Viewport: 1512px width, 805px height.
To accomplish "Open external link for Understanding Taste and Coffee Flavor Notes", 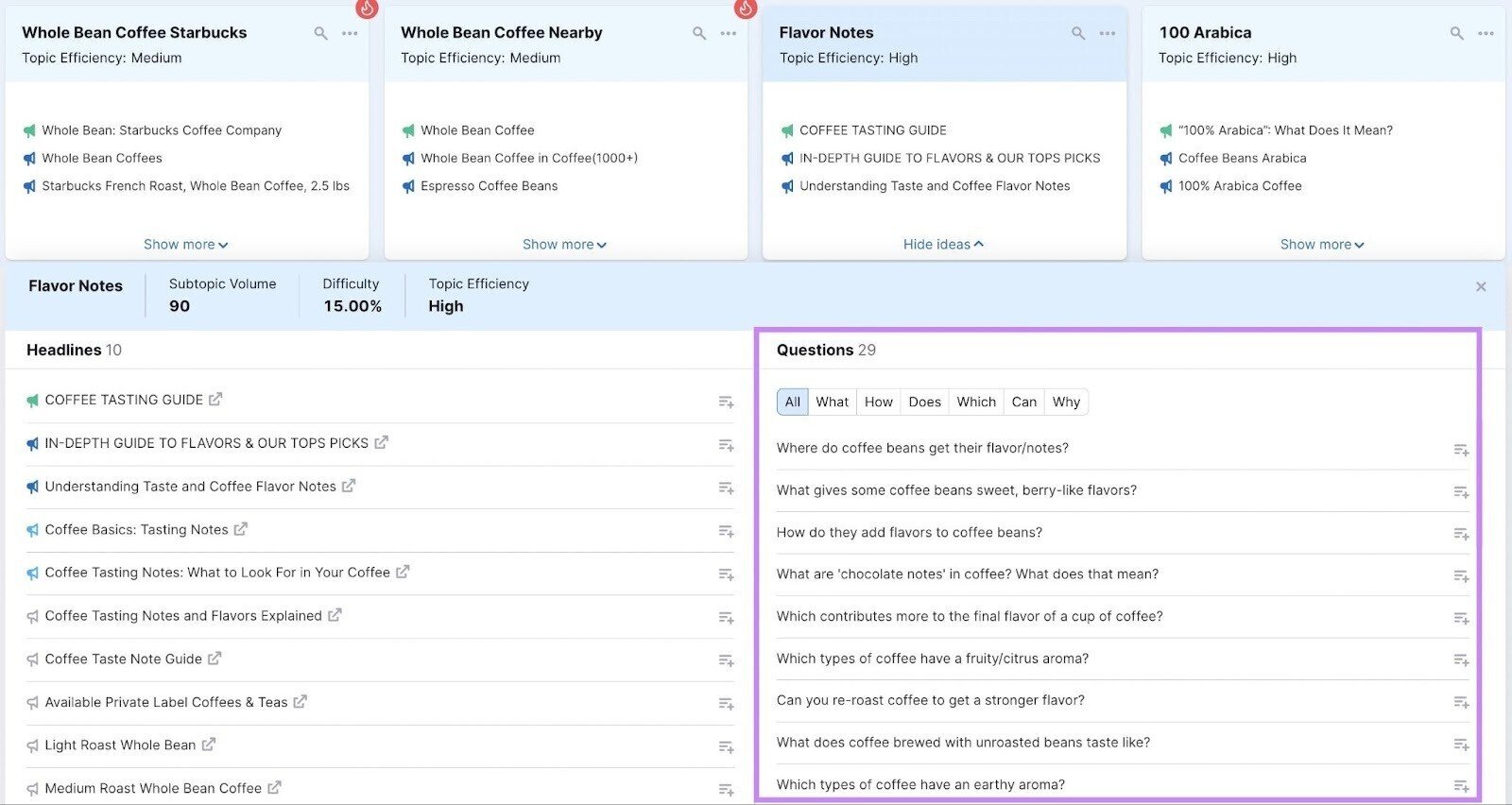I will 349,486.
